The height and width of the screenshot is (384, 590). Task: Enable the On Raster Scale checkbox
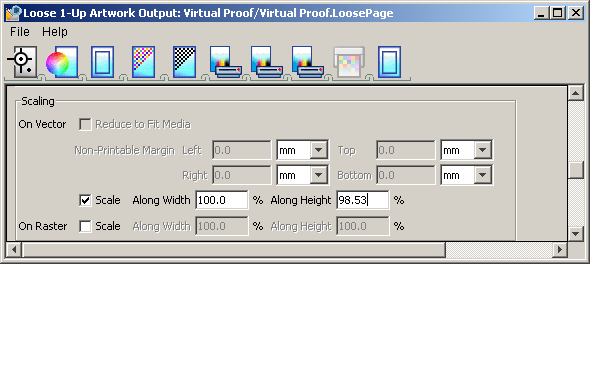85,226
